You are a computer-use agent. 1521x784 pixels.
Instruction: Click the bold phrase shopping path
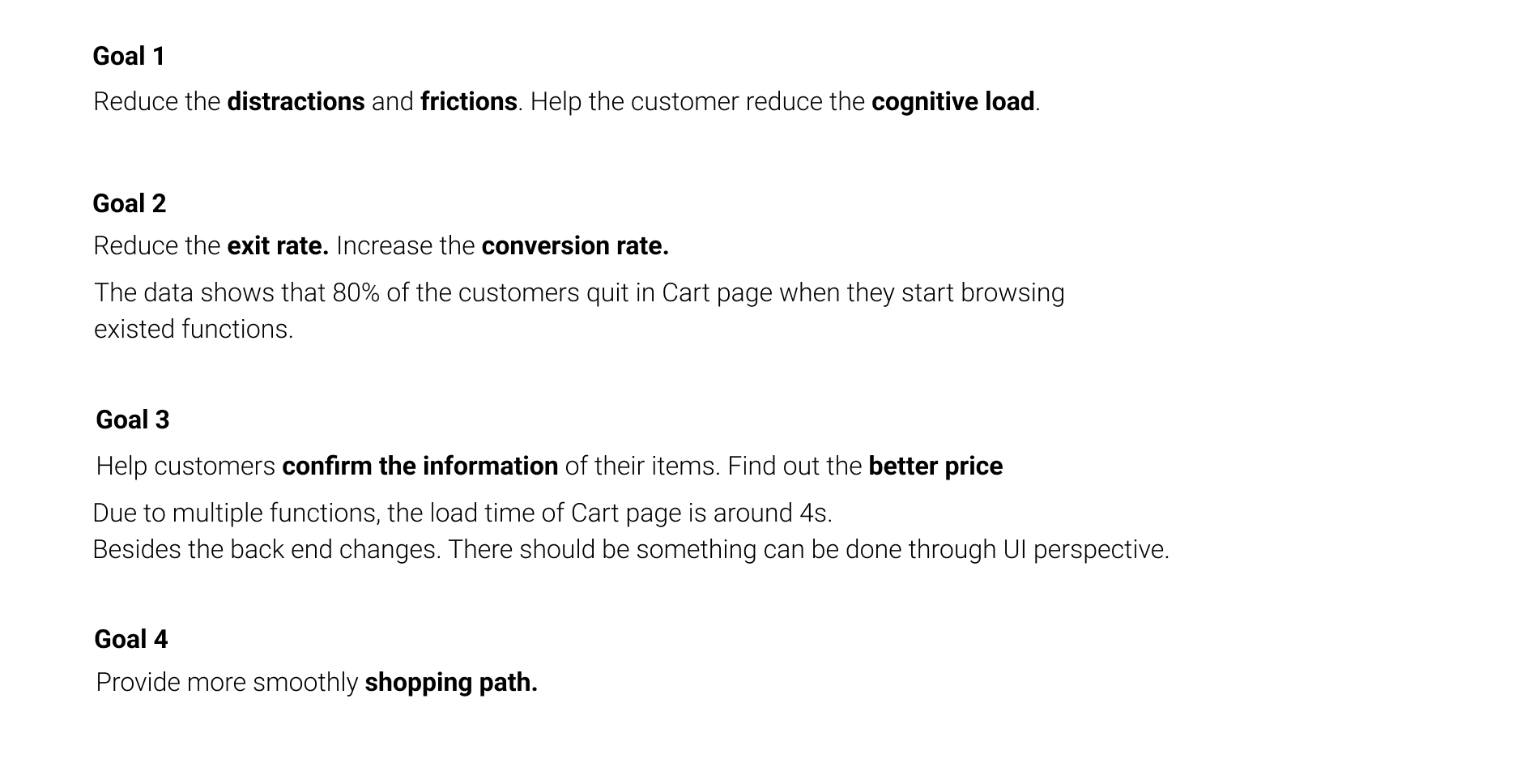pos(450,682)
